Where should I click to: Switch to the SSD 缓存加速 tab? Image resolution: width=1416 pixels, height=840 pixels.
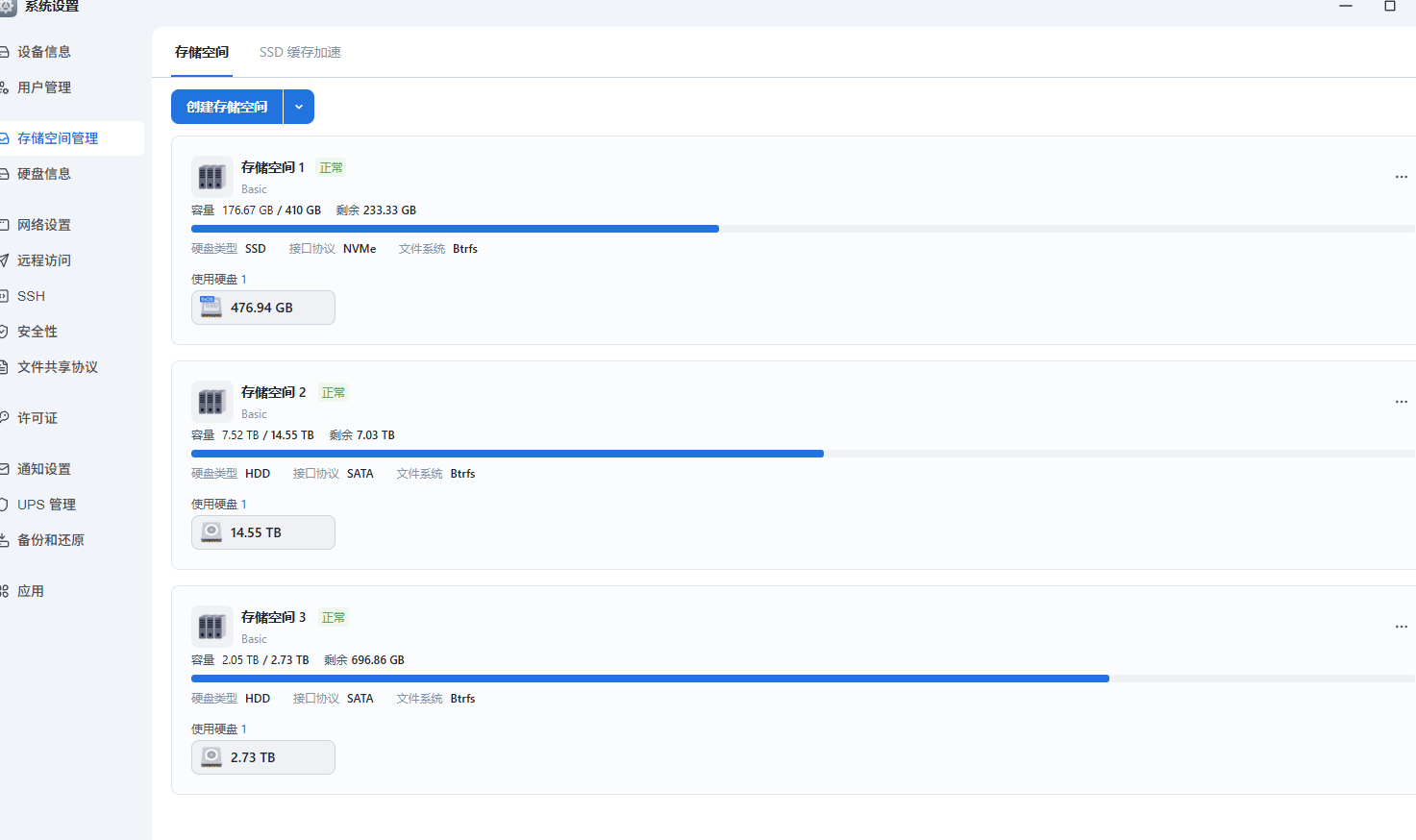point(300,52)
